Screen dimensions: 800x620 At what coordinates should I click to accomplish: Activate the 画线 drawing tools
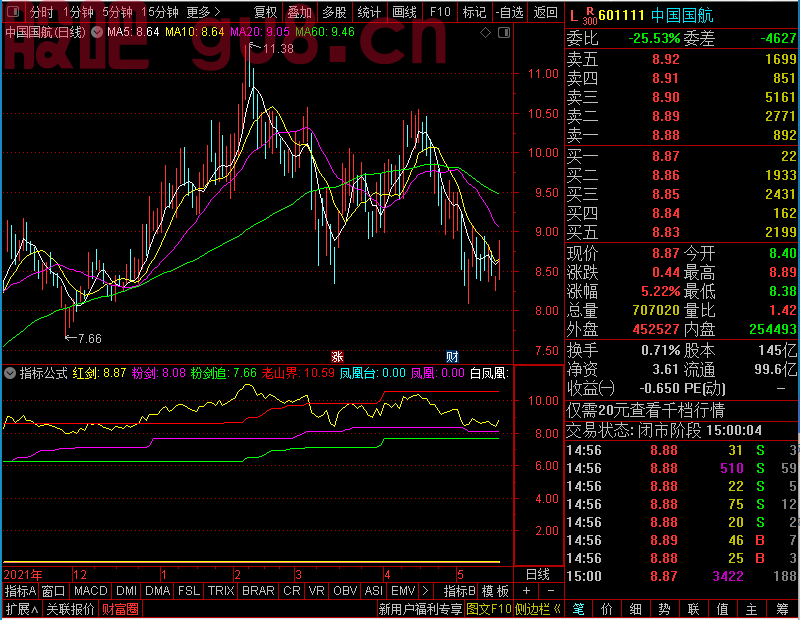click(x=404, y=12)
